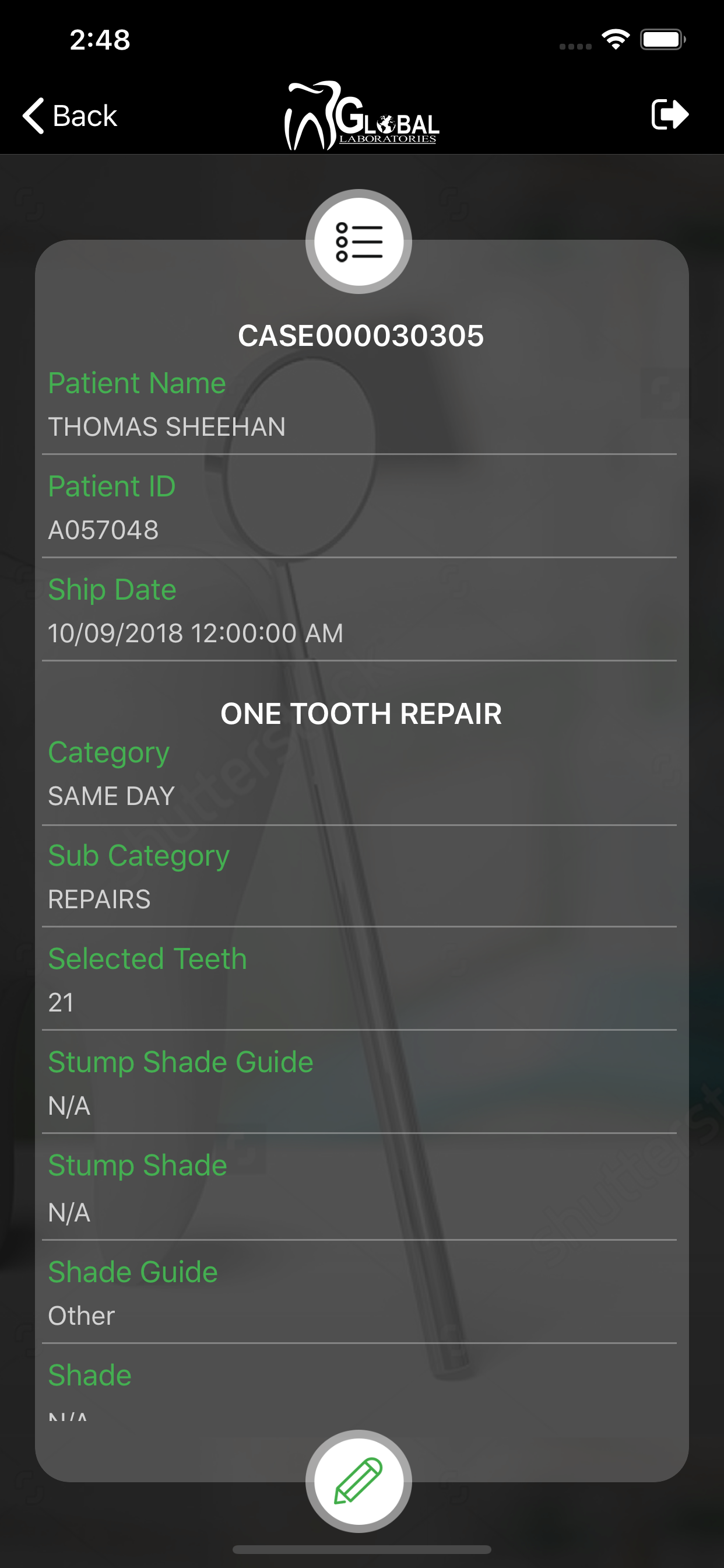Tap the Global Laboratories logo
The image size is (724, 1568).
pos(361,116)
